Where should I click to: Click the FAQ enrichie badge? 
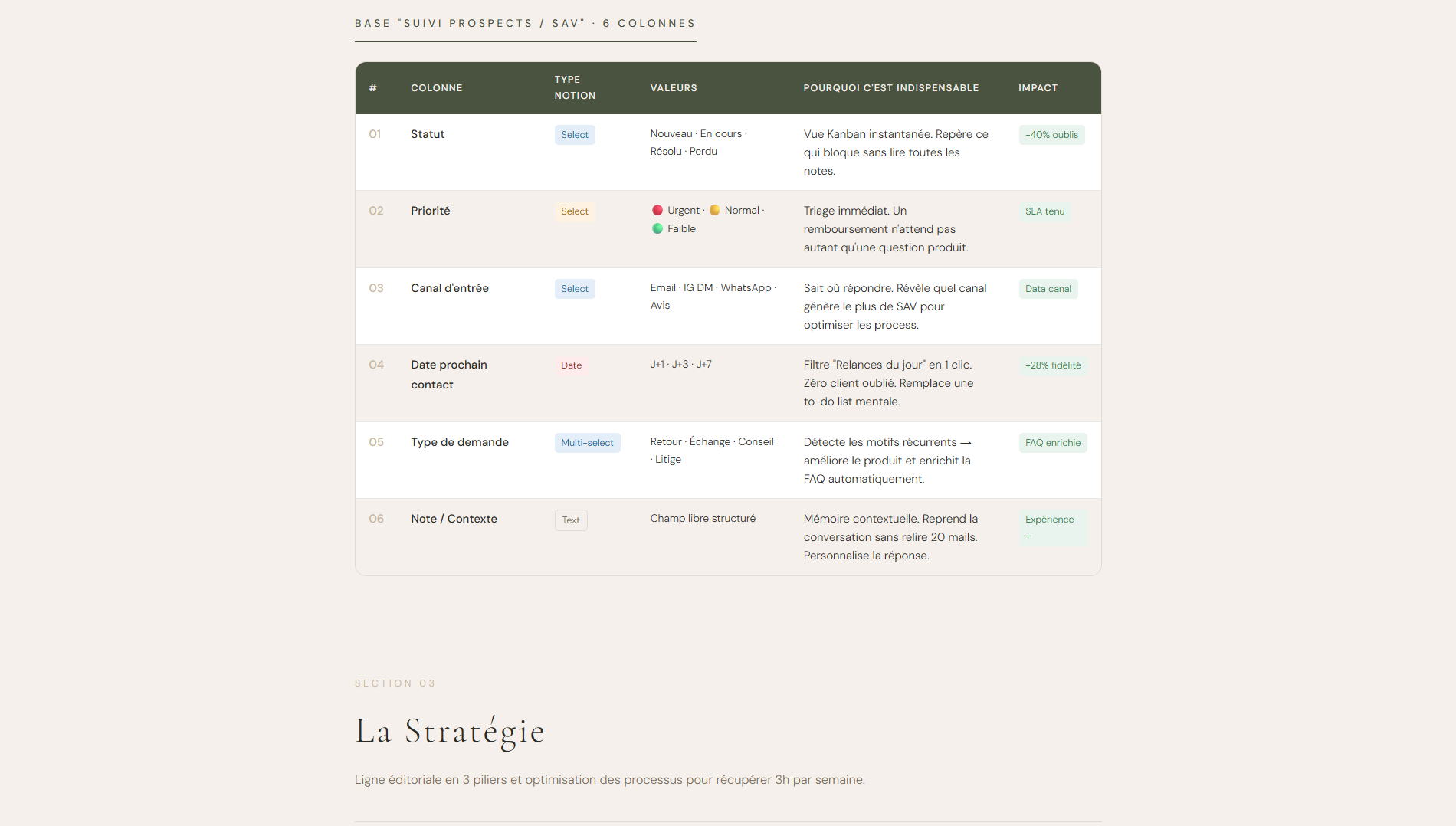pos(1053,443)
